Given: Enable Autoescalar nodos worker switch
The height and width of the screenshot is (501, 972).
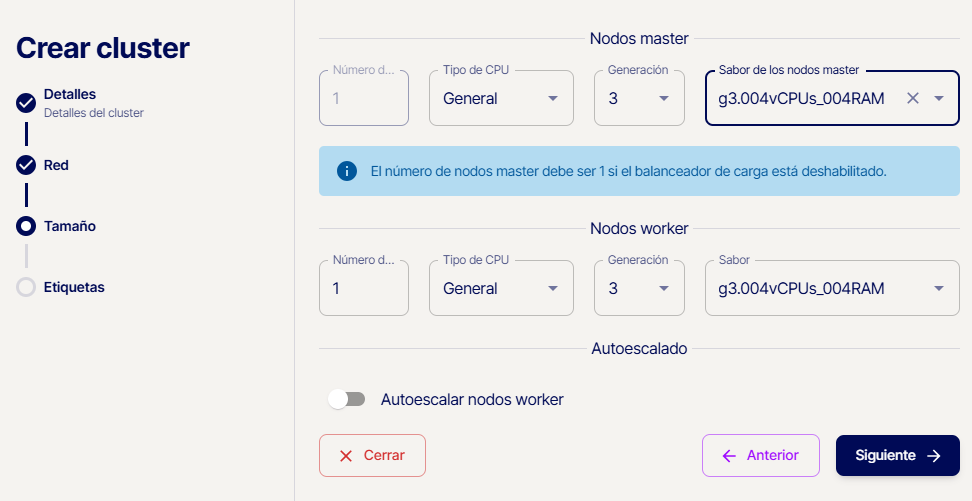Looking at the screenshot, I should coord(347,399).
